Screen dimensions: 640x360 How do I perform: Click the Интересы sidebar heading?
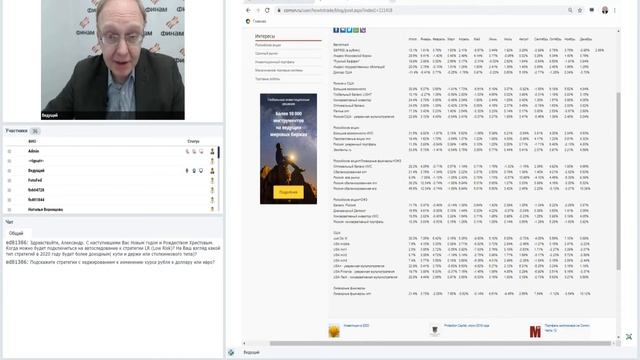coord(265,36)
